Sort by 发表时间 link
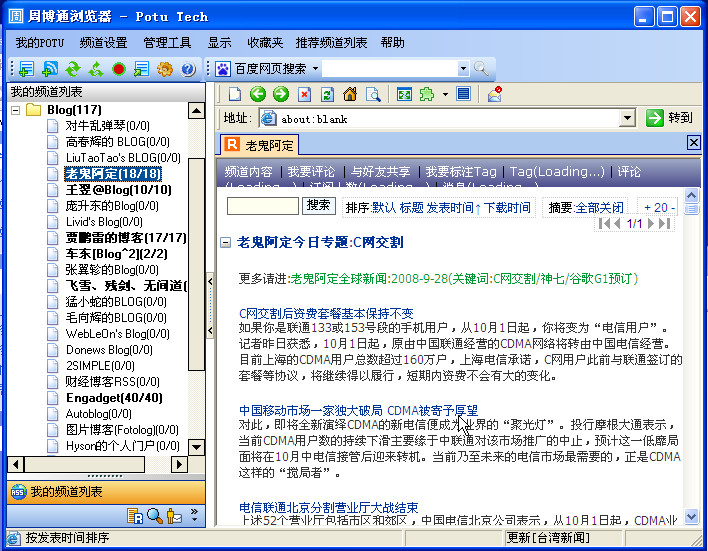This screenshot has width=708, height=551. (x=450, y=208)
